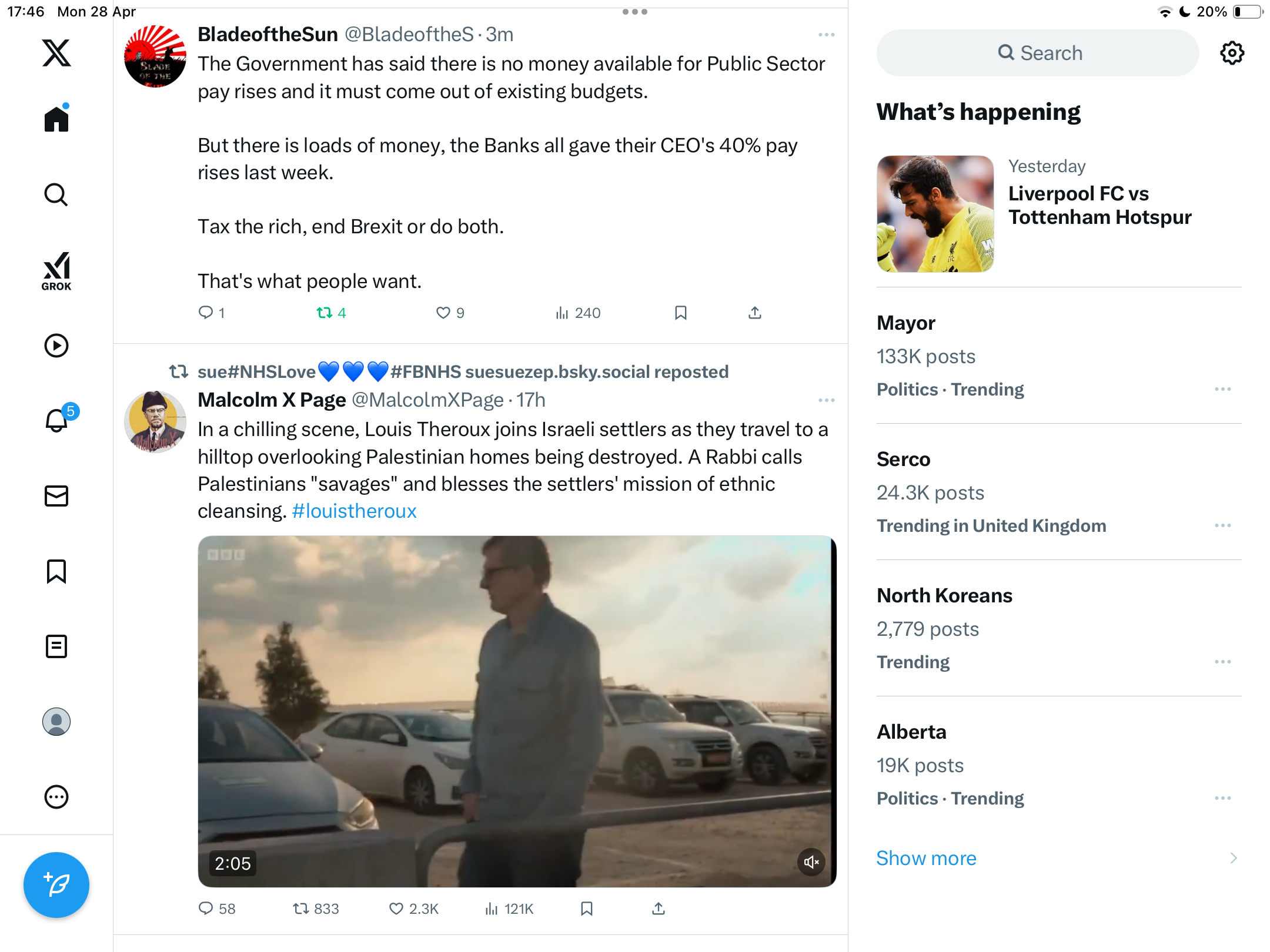Open Grok from the sidebar

(x=56, y=271)
